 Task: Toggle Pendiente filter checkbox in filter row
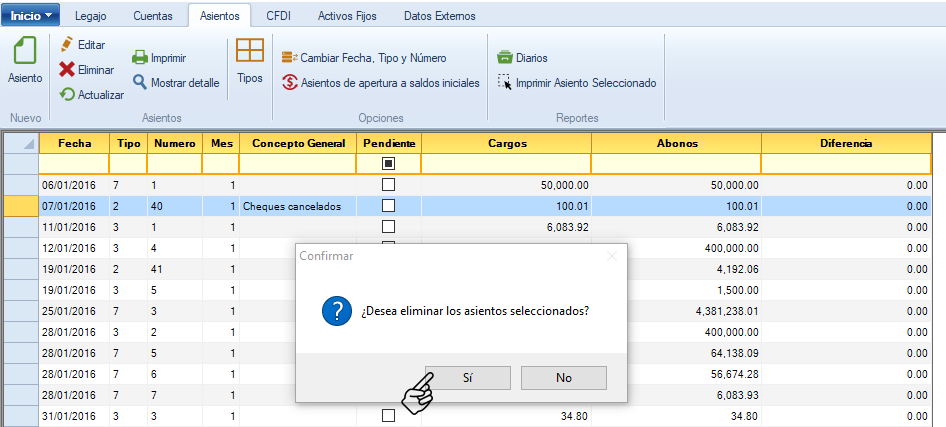389,163
